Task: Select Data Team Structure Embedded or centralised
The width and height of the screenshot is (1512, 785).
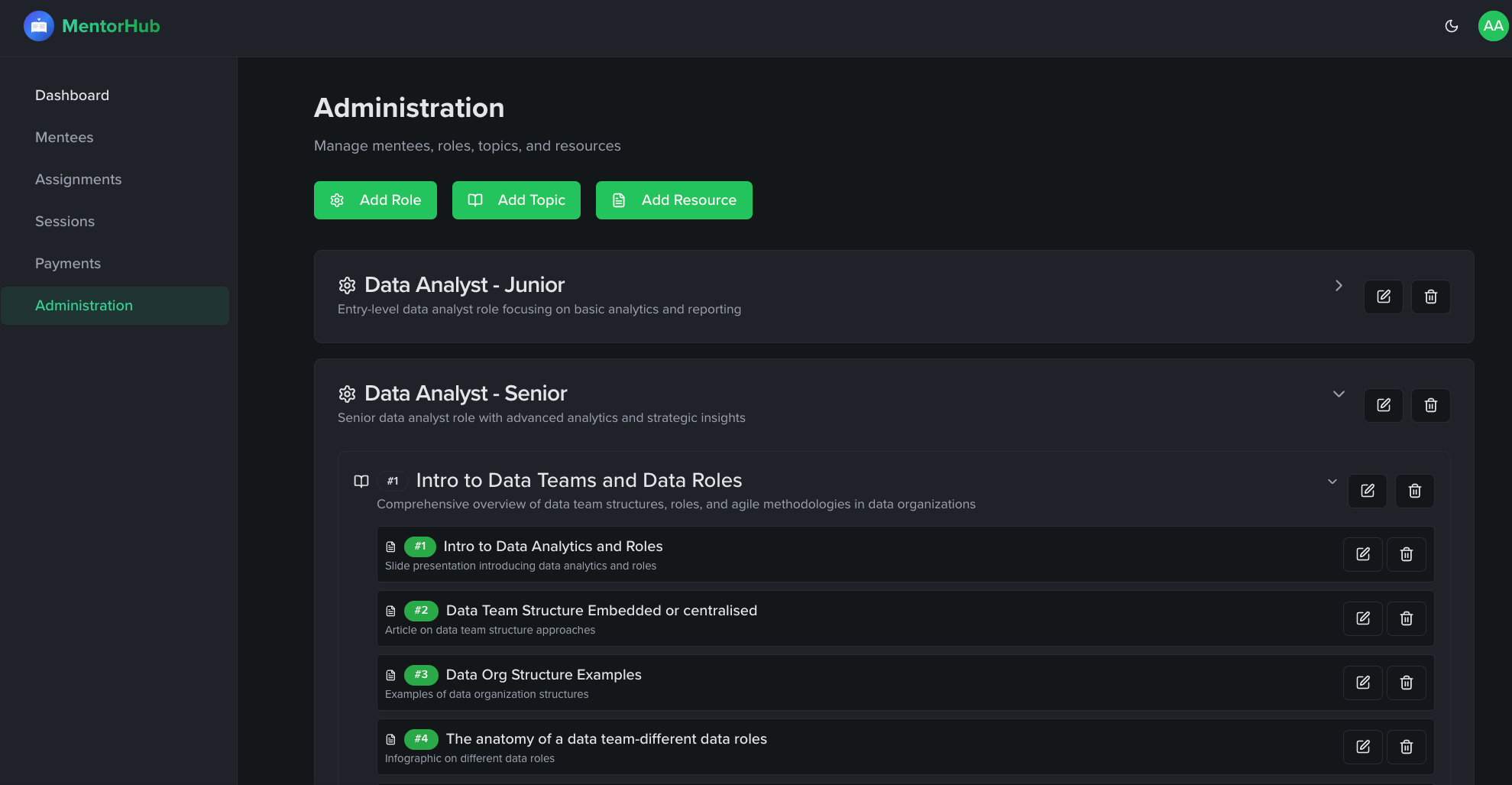Action: point(905,618)
